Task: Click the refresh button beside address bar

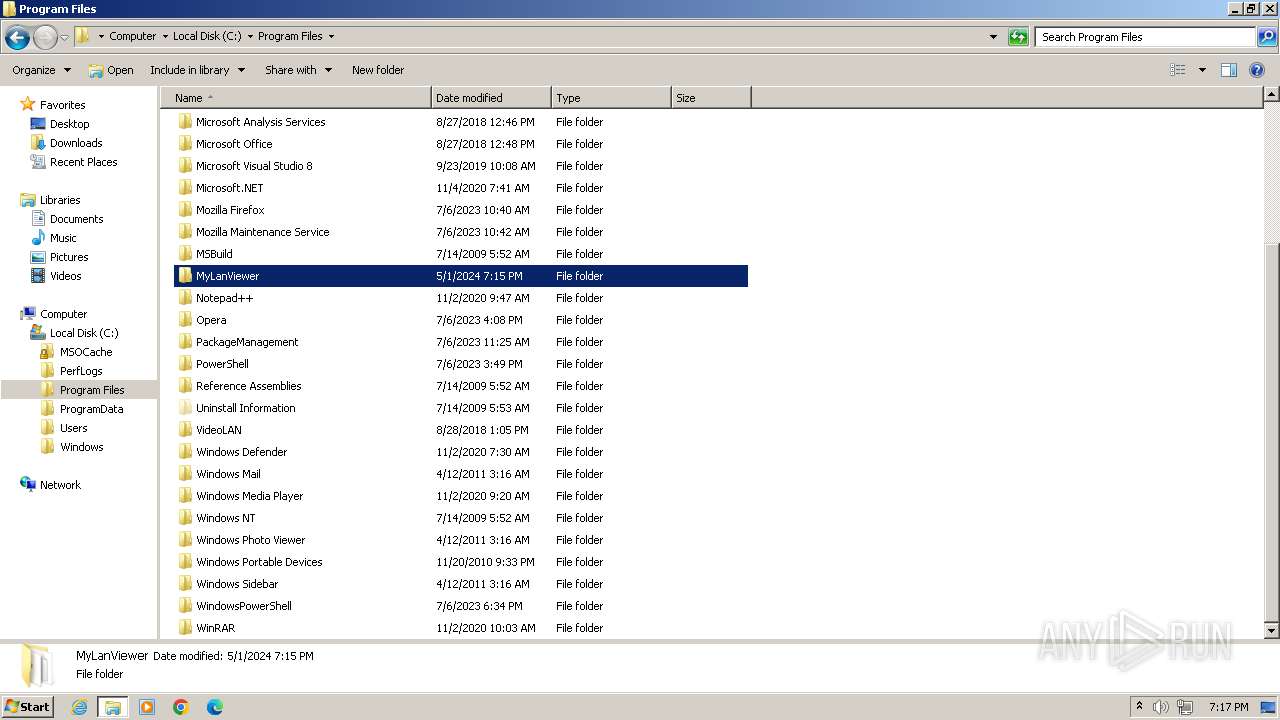Action: click(1018, 37)
